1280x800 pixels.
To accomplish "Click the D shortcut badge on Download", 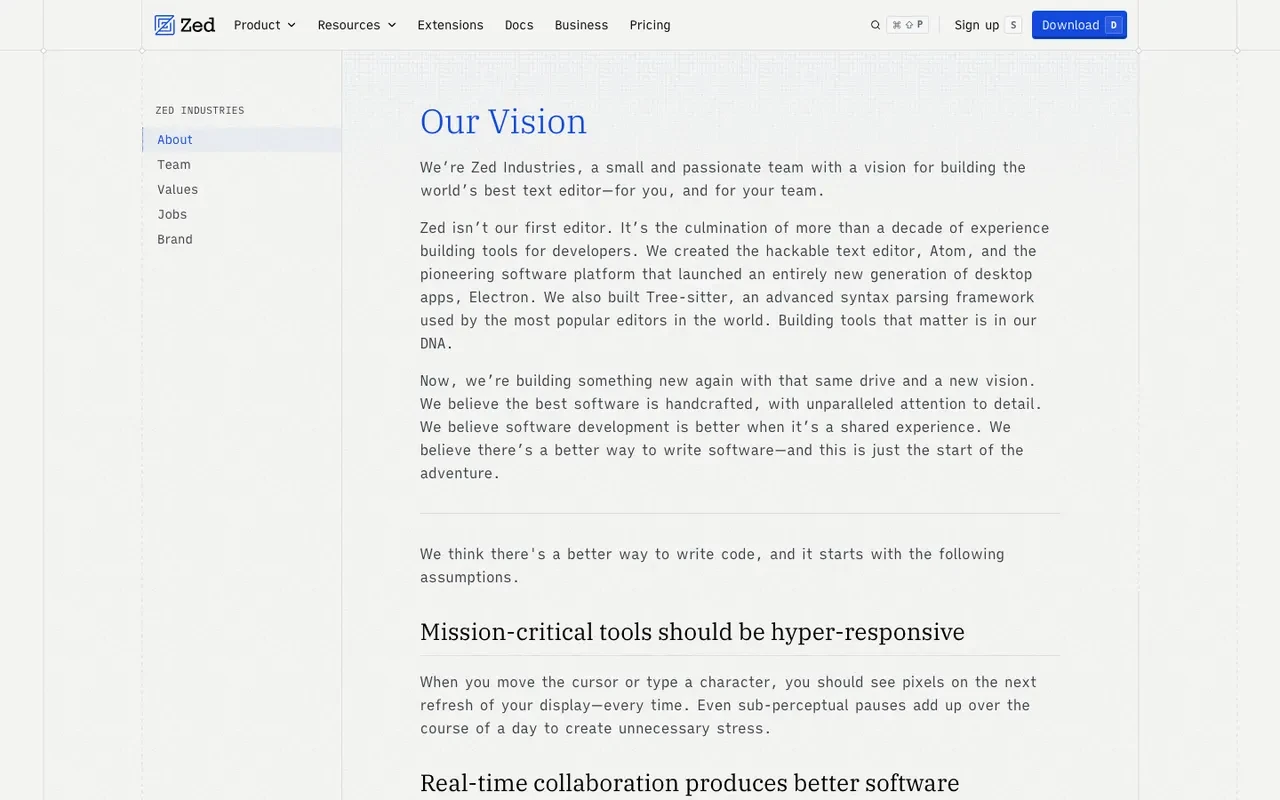I will (x=1113, y=25).
